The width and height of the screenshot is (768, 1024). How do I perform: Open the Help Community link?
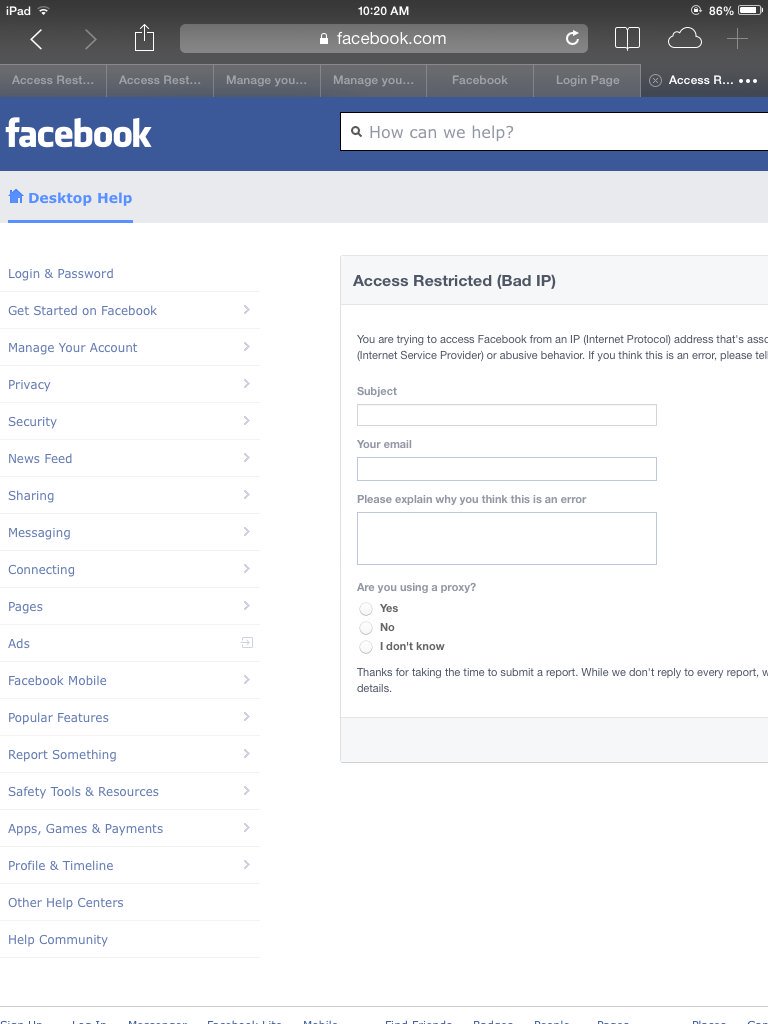(57, 940)
